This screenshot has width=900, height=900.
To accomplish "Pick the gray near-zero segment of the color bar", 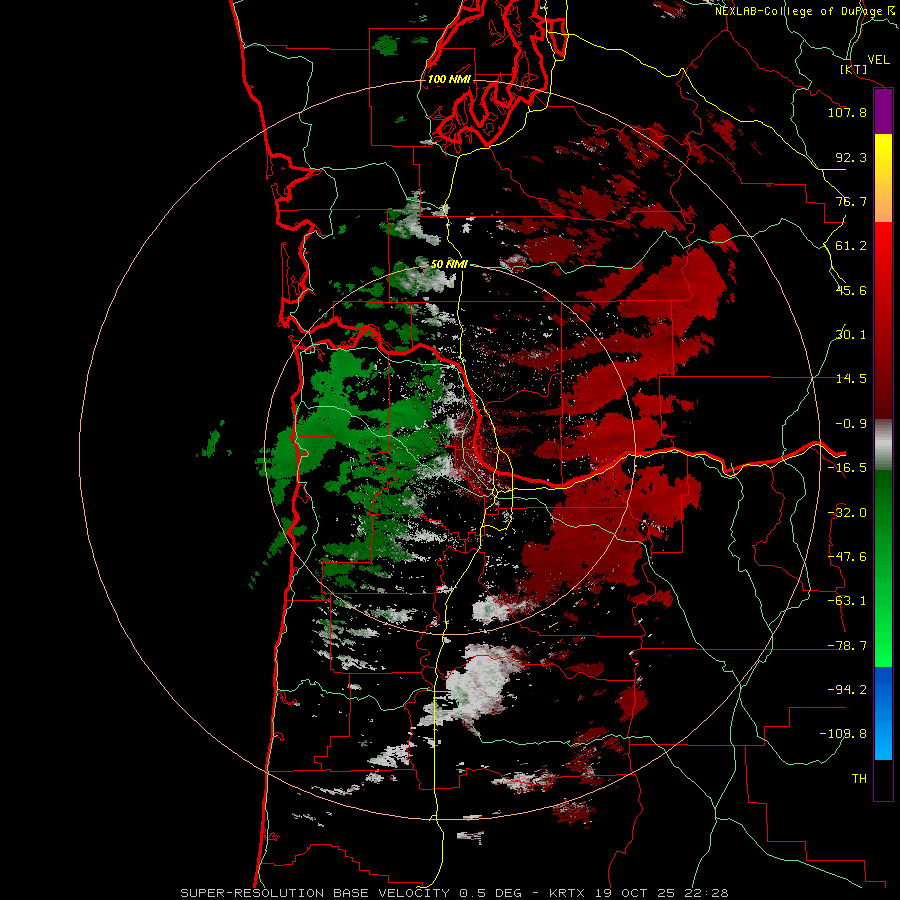I will pyautogui.click(x=883, y=445).
